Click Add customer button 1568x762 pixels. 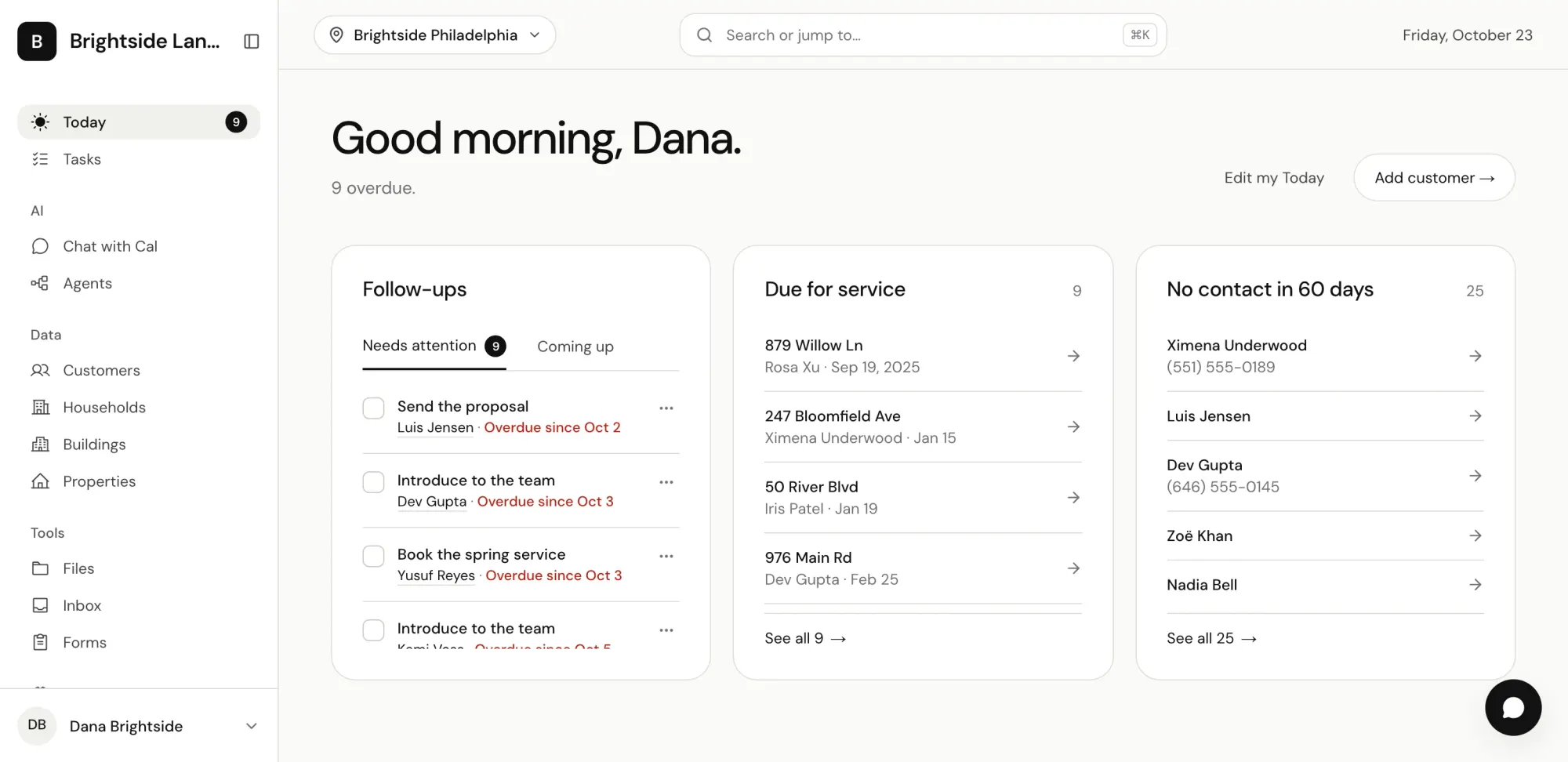pos(1434,178)
